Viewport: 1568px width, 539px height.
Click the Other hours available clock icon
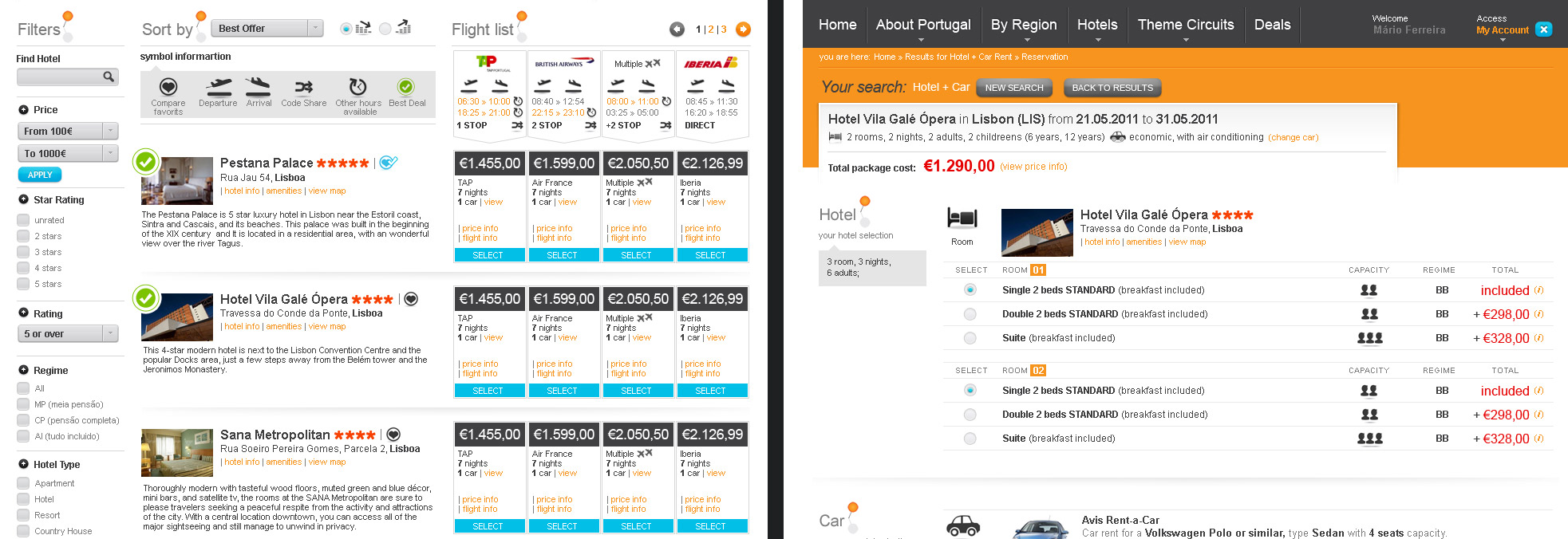[357, 86]
